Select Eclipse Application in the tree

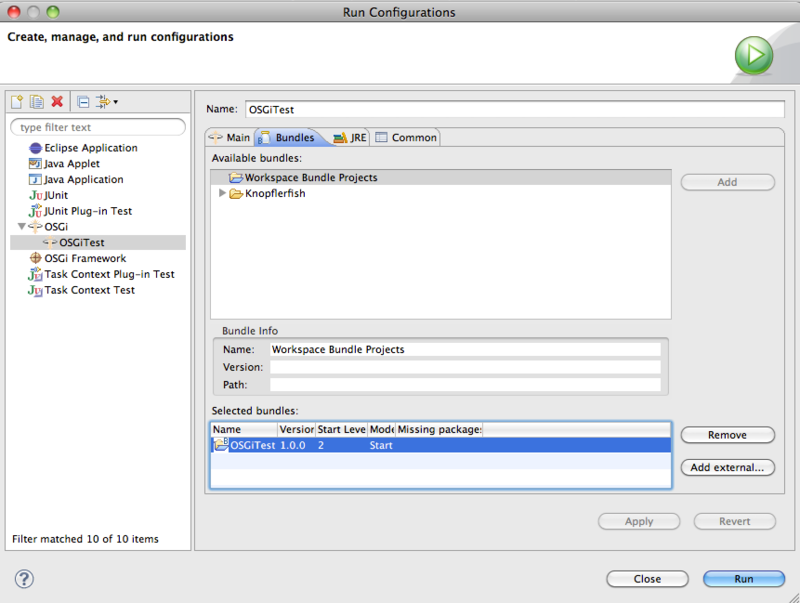point(91,148)
